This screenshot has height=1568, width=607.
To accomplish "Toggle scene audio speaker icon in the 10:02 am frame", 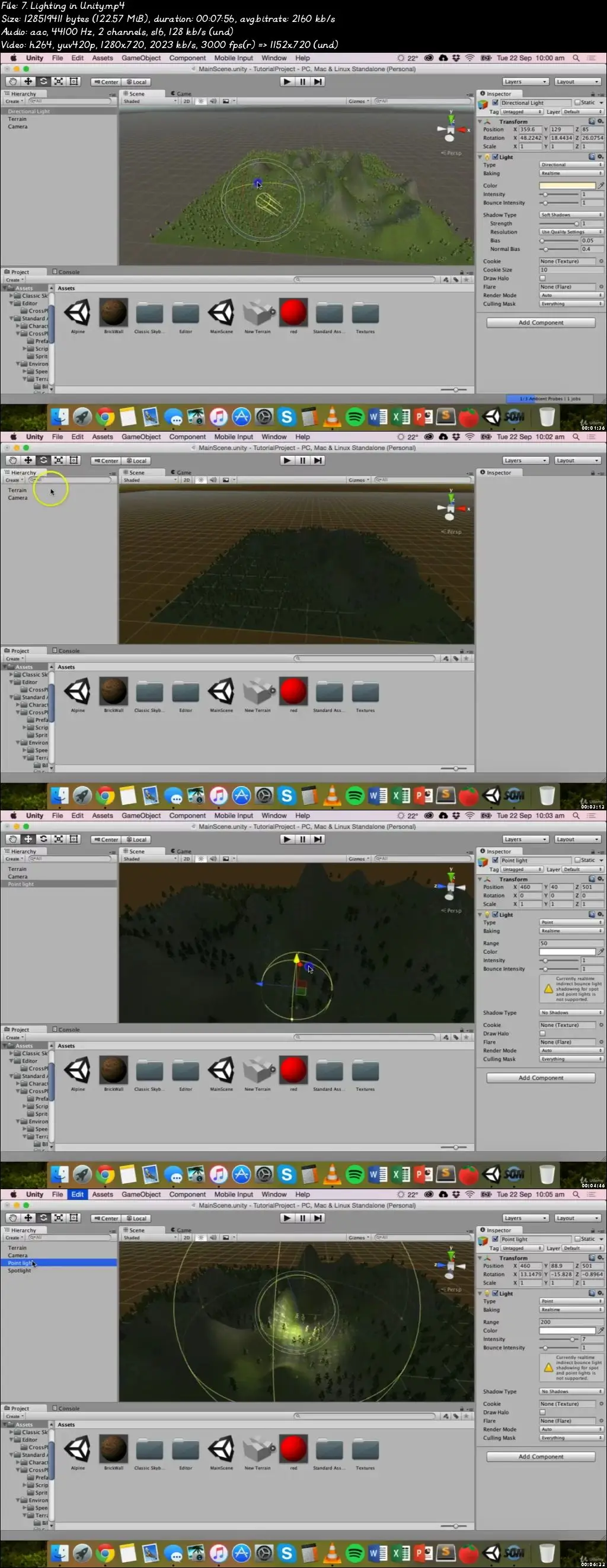I will pyautogui.click(x=213, y=480).
